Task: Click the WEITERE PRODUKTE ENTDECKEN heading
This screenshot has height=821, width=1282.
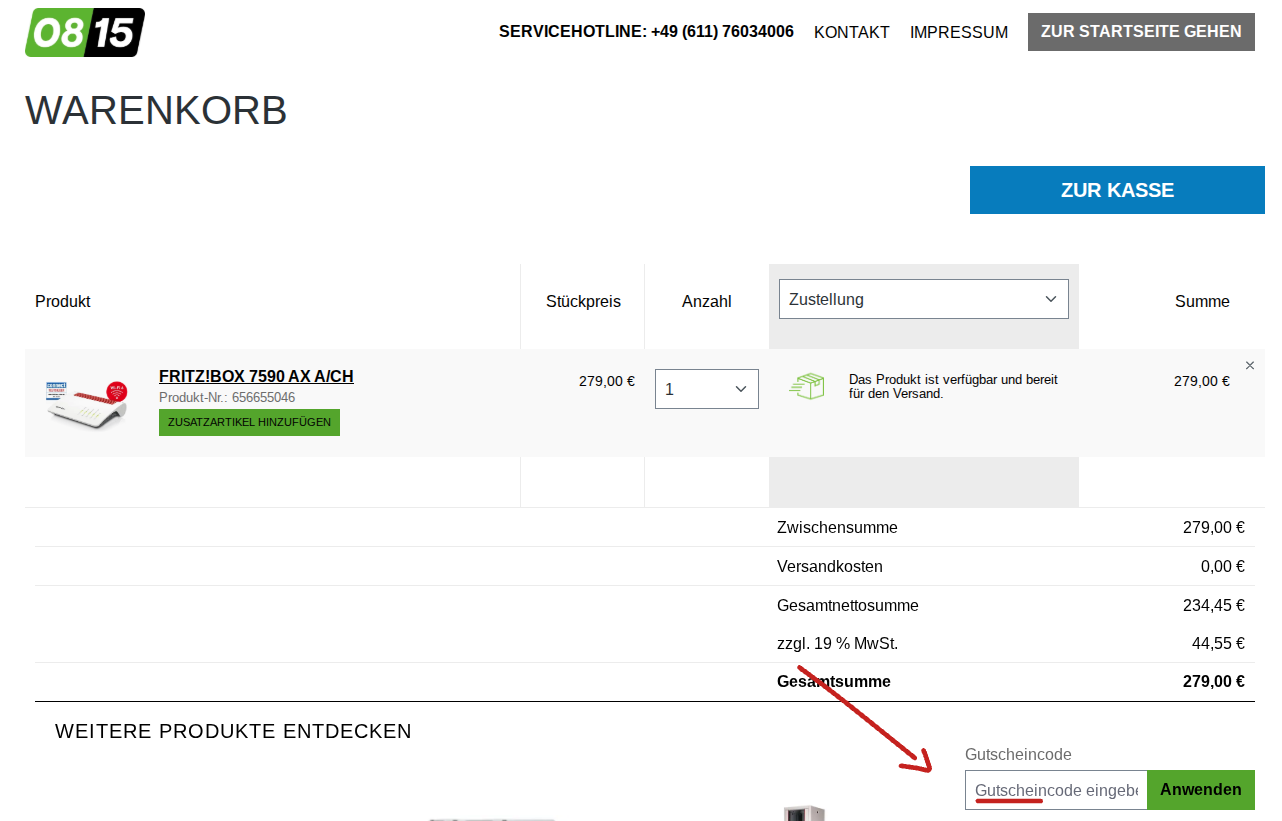Action: click(x=233, y=731)
